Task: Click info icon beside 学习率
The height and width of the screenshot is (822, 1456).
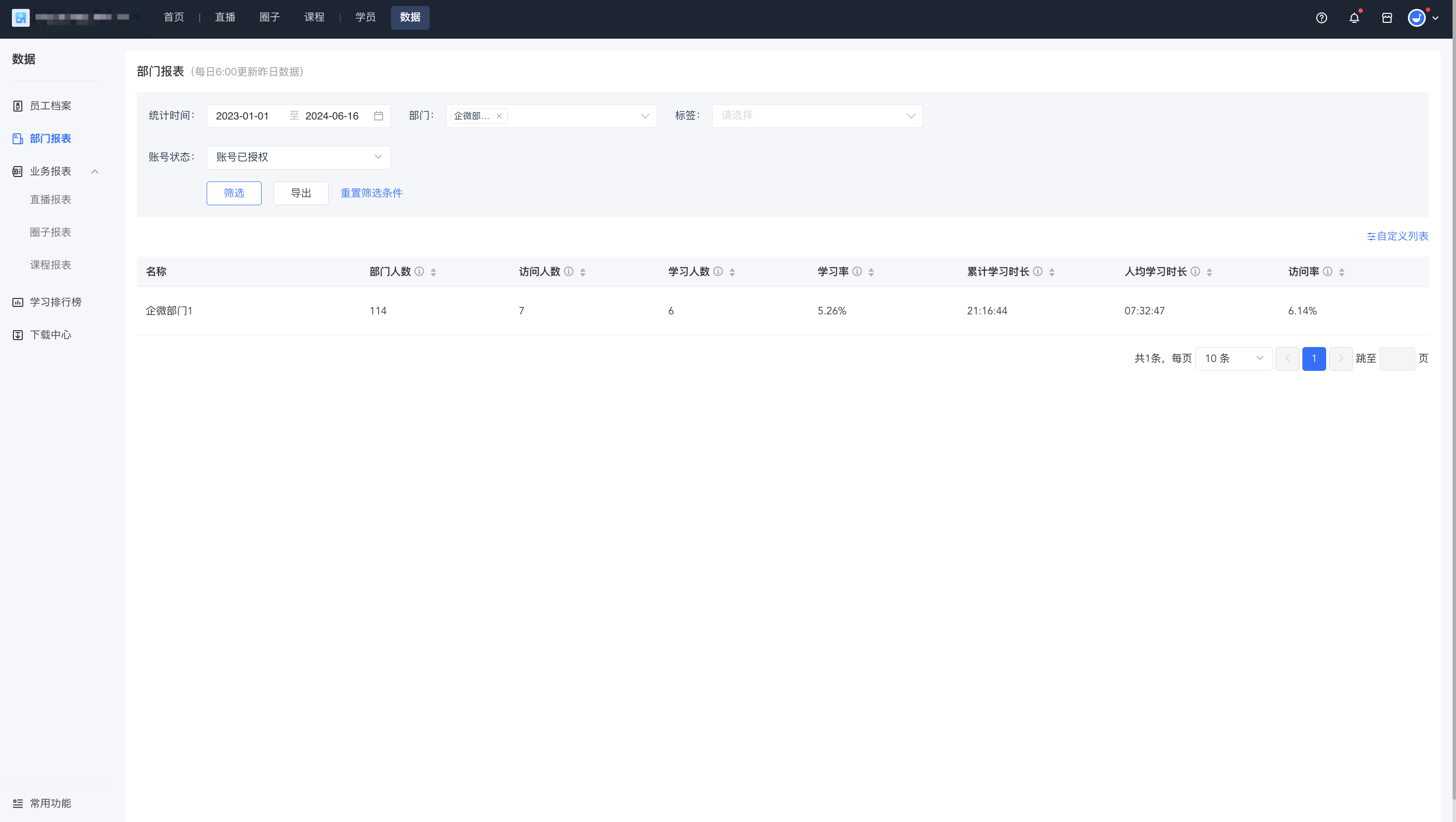Action: pos(857,271)
